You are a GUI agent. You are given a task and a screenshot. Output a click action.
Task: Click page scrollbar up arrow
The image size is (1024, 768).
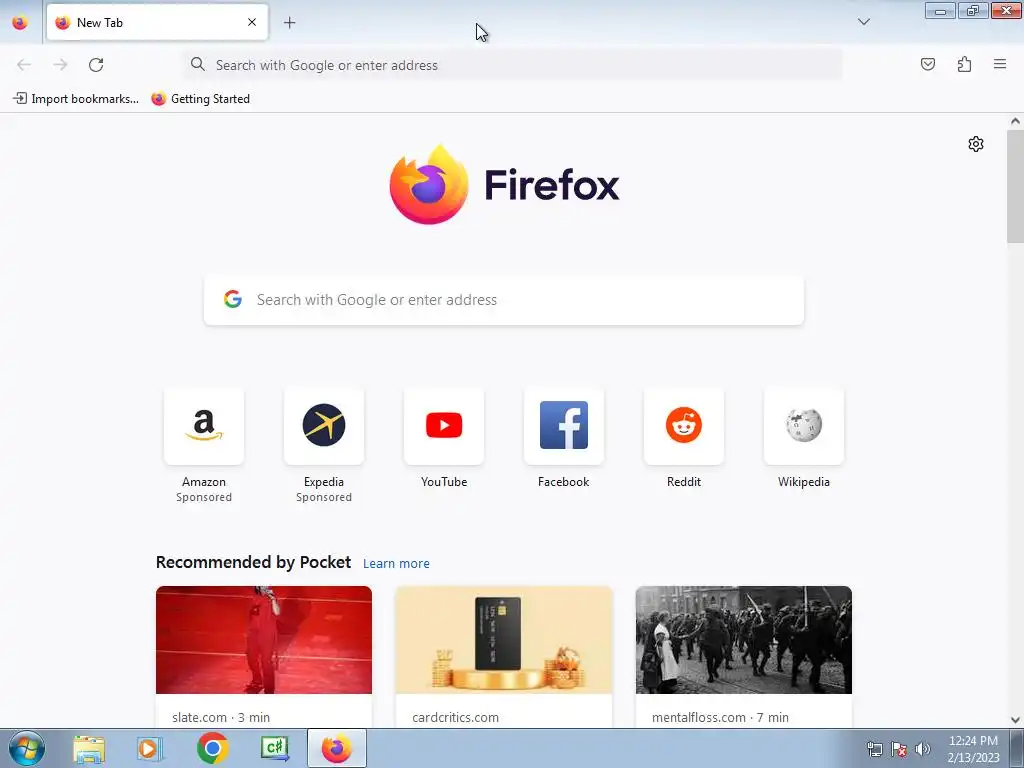(1015, 121)
